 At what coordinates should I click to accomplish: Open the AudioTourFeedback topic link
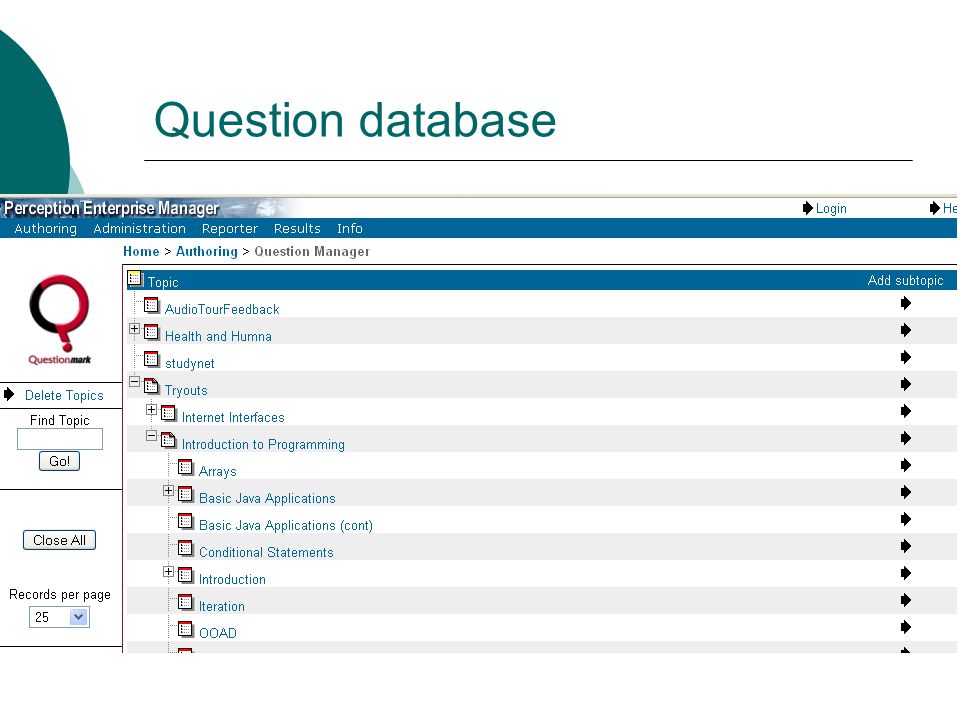[222, 309]
